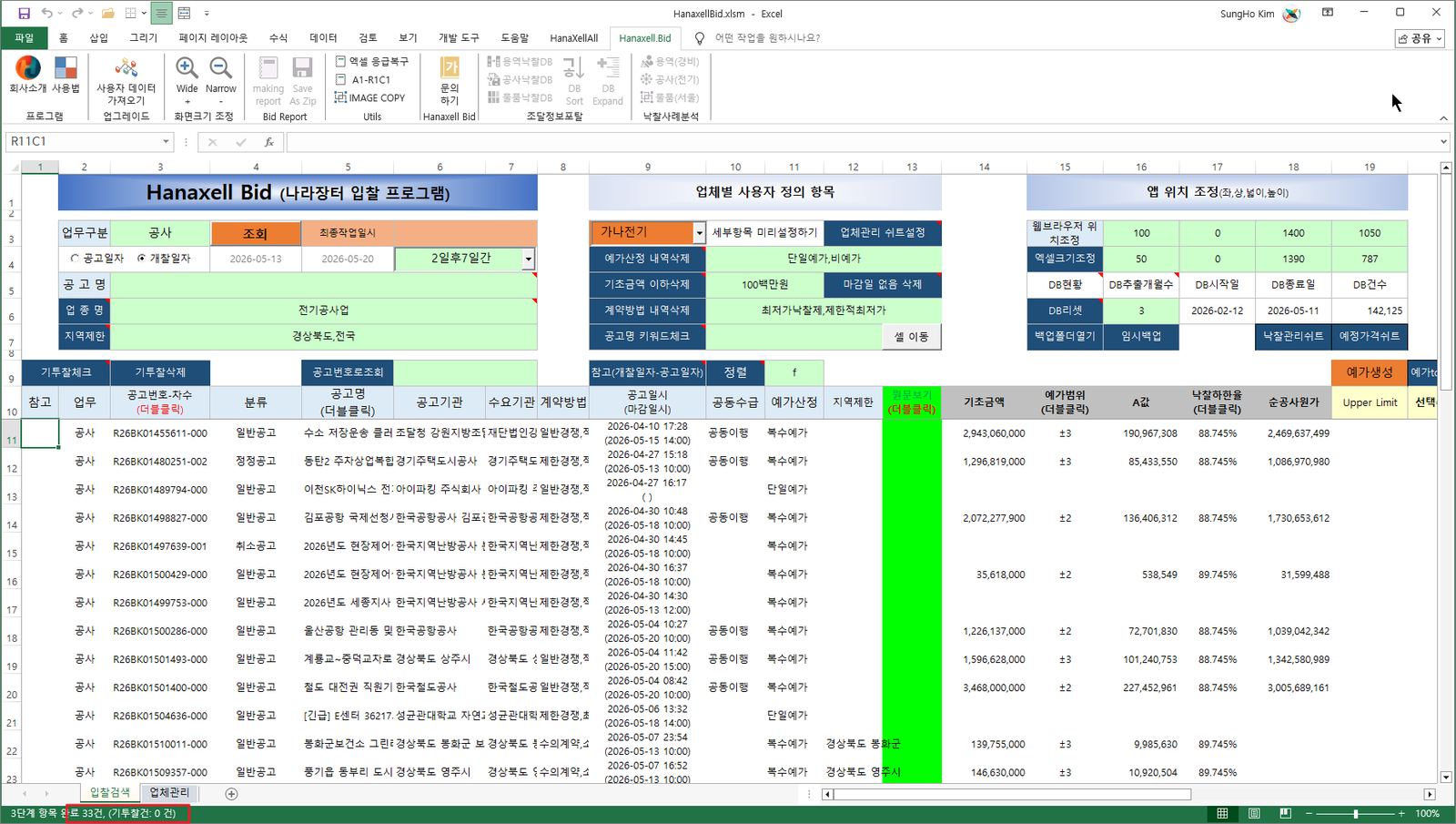
Task: Open the Undo history dropdown arrow
Action: [x=61, y=14]
